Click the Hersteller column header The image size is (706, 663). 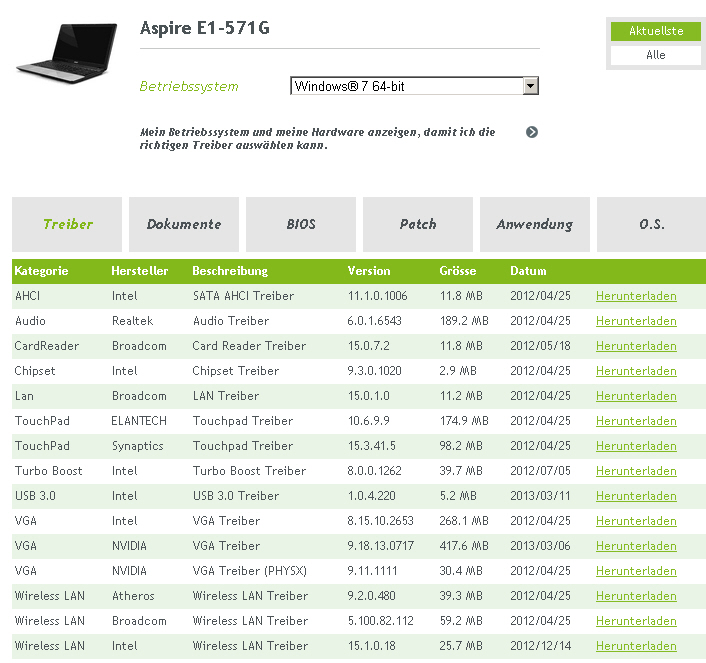pyautogui.click(x=140, y=271)
